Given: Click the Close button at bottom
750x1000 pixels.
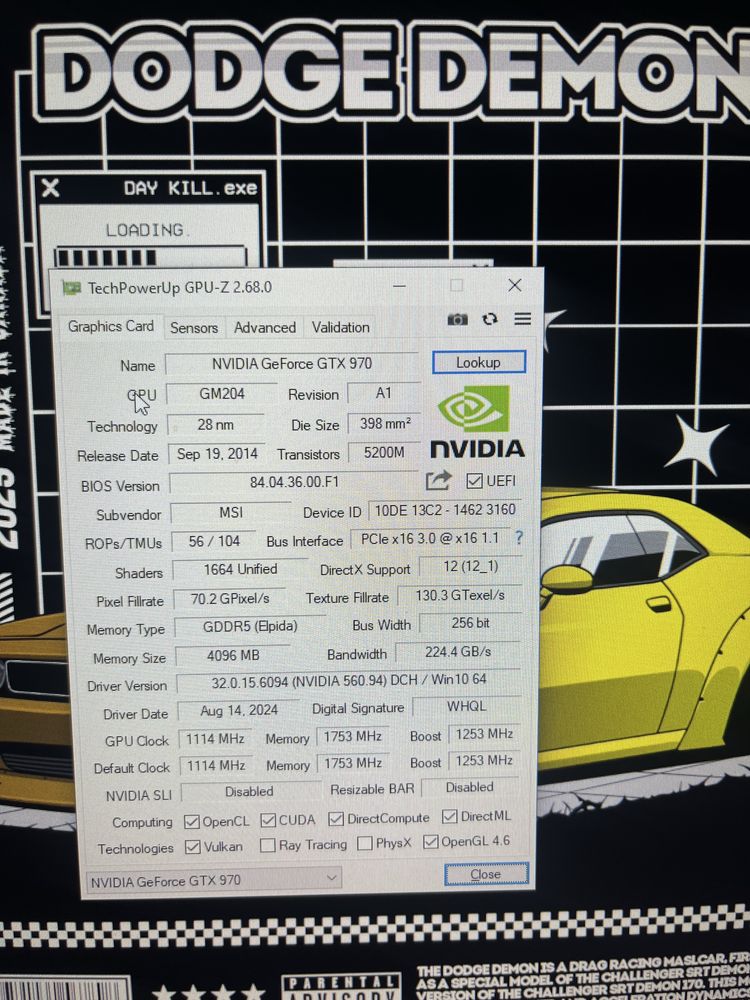Looking at the screenshot, I should [x=486, y=874].
